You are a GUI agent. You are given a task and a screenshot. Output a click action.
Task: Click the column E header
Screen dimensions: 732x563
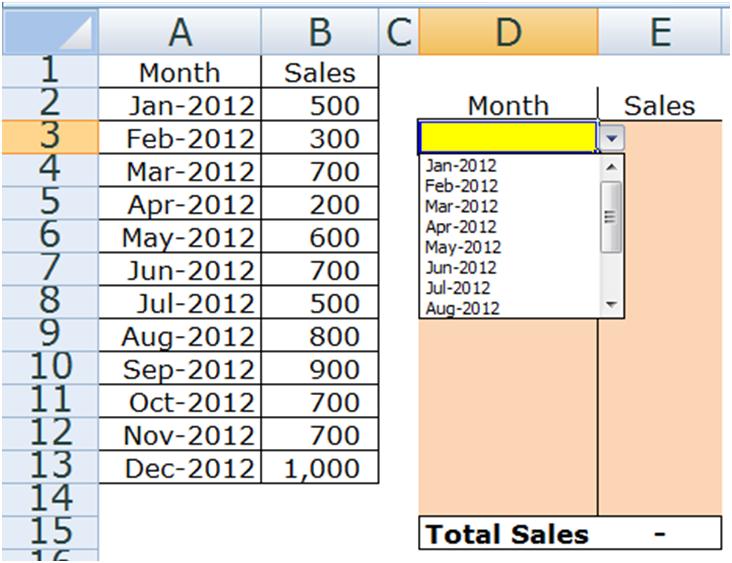coord(659,32)
